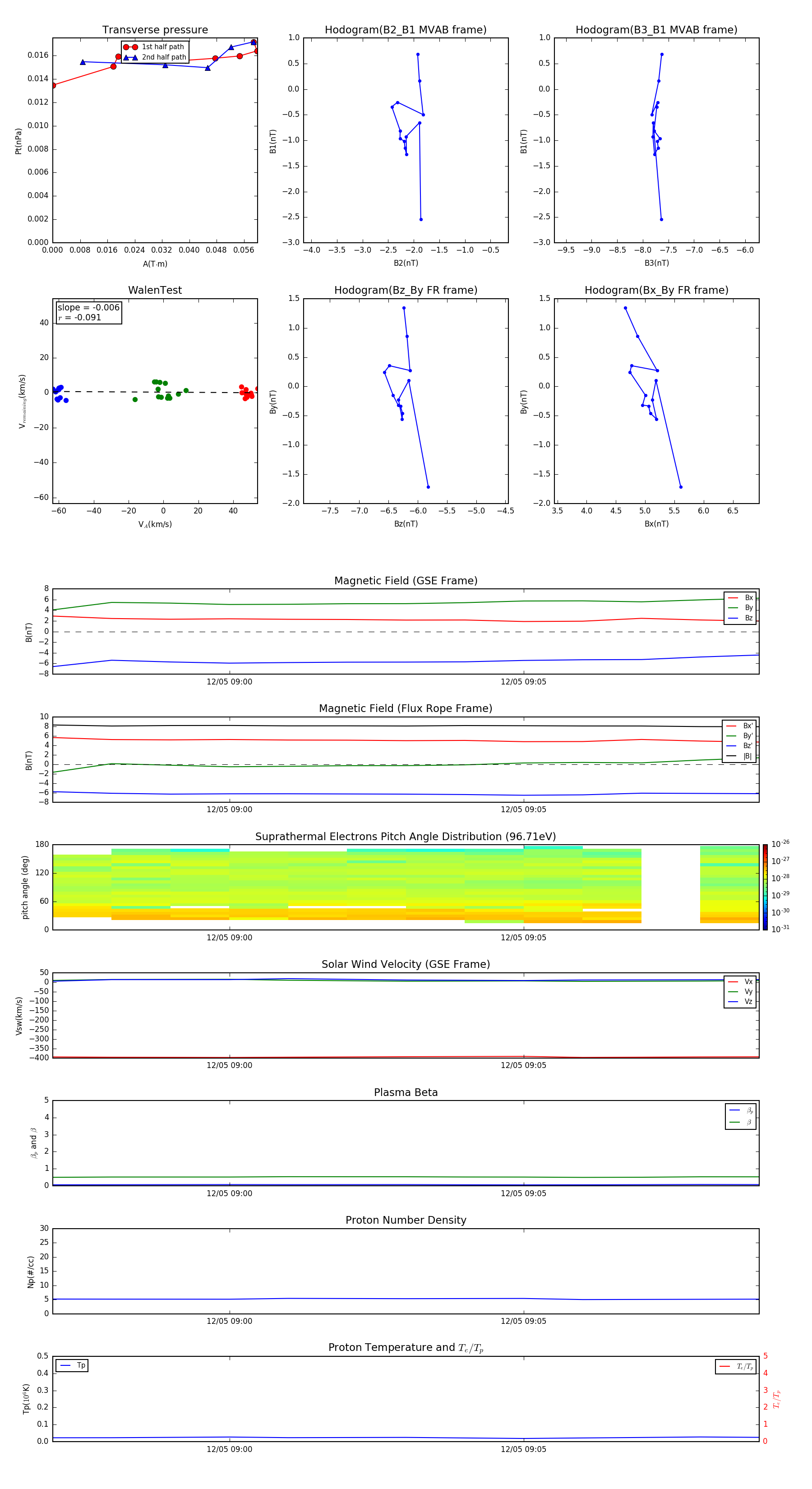The width and height of the screenshot is (812, 1489).
Task: Click the '|B|' legend entry in Flux Rope plot
Action: (x=739, y=756)
